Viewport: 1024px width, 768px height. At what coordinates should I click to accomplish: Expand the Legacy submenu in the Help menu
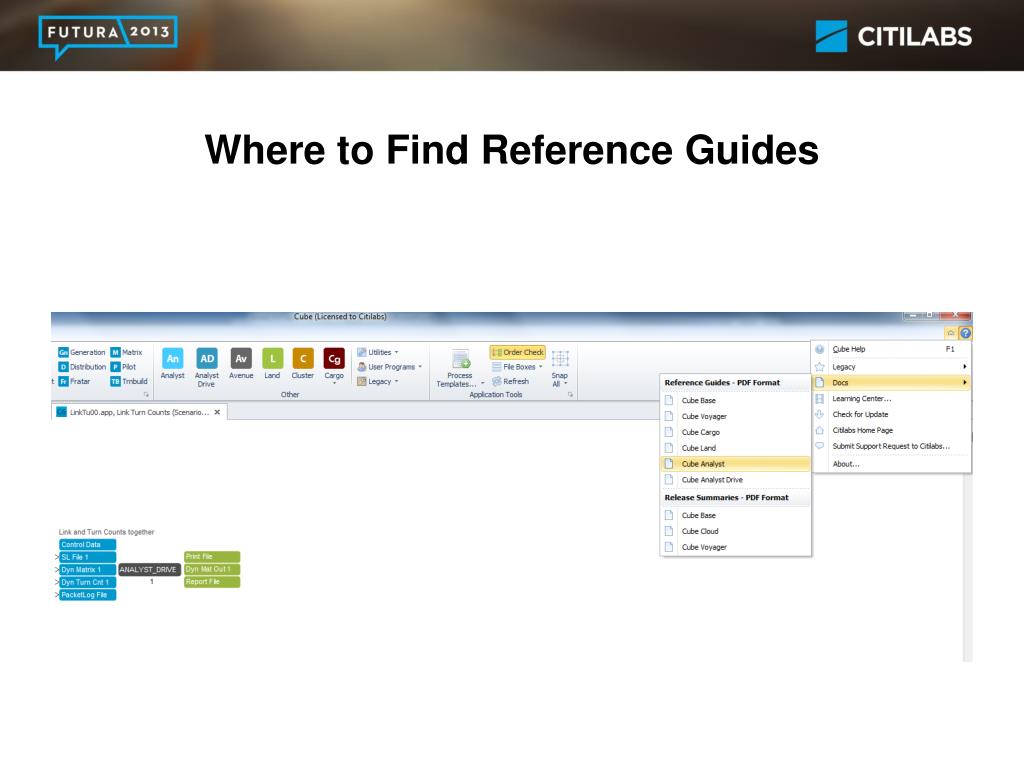click(891, 367)
